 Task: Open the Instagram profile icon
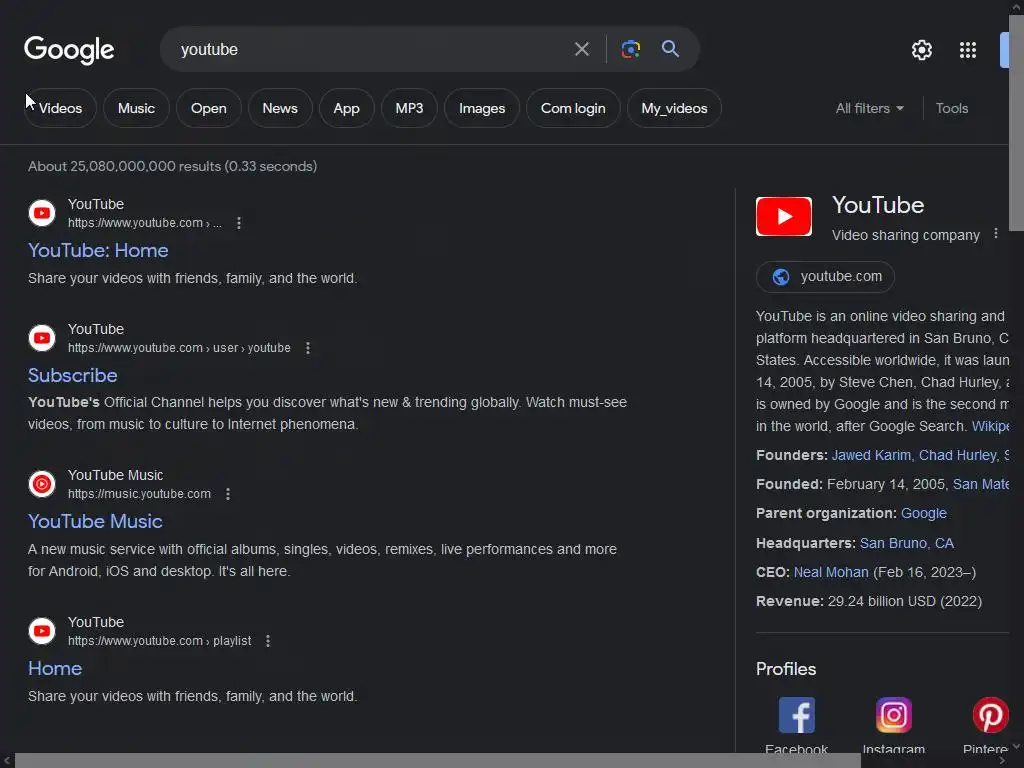(x=893, y=715)
